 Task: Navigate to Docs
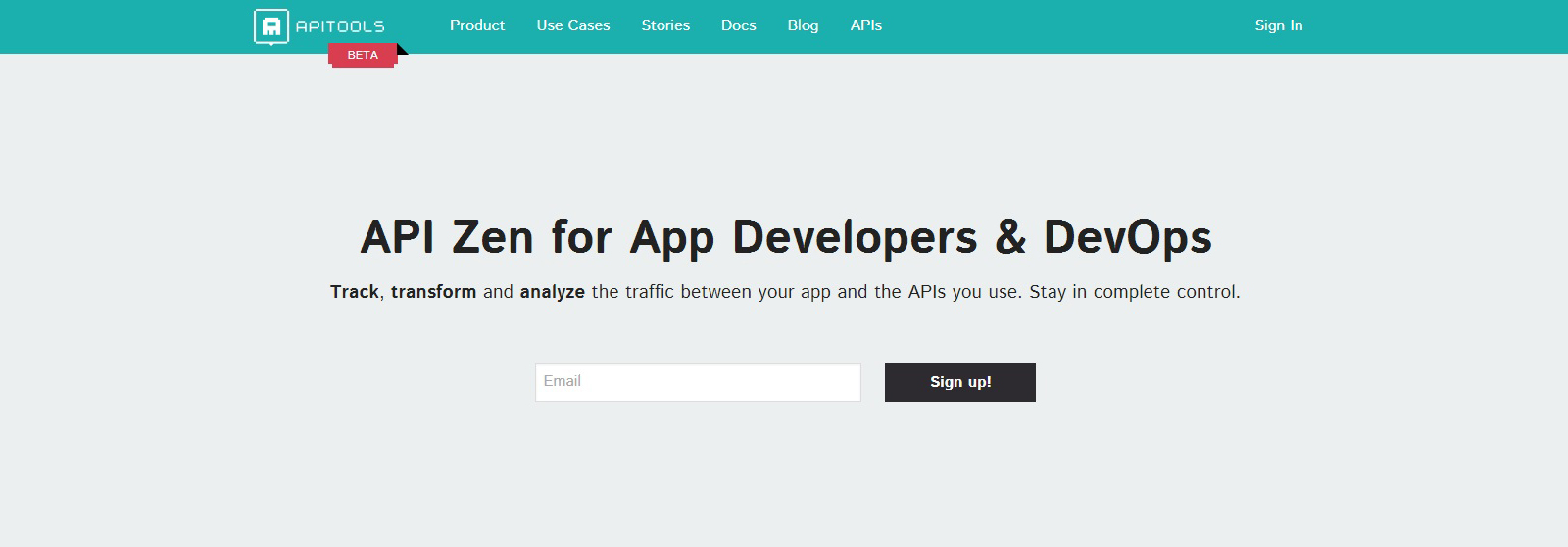[x=739, y=25]
